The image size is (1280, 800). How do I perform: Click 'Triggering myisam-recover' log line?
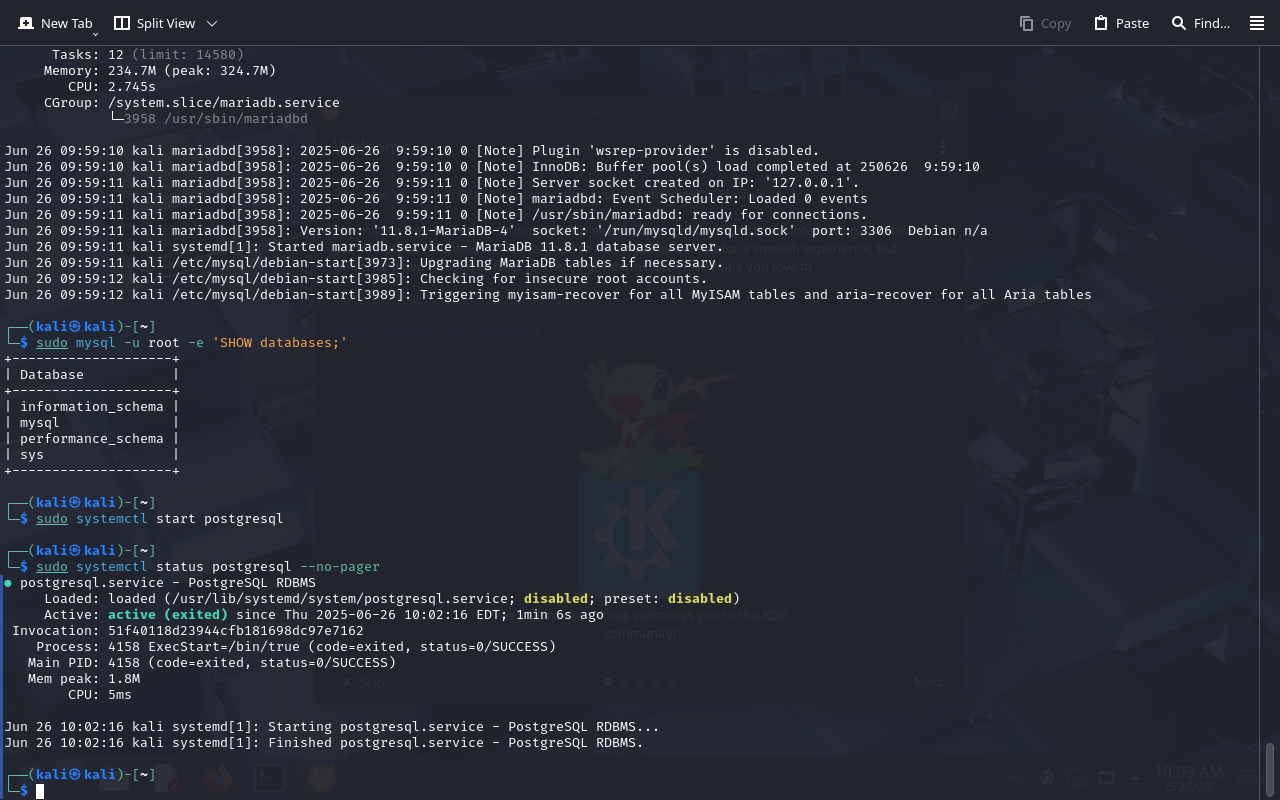pyautogui.click(x=548, y=295)
